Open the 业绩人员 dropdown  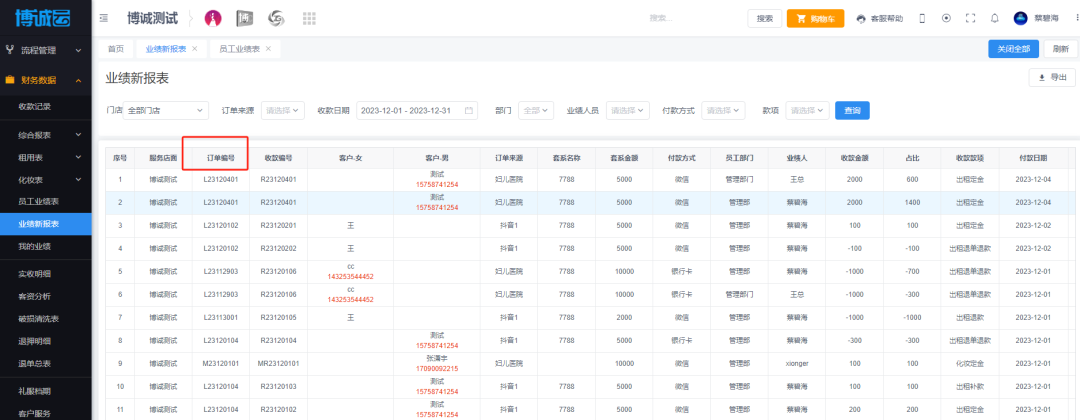click(x=627, y=110)
